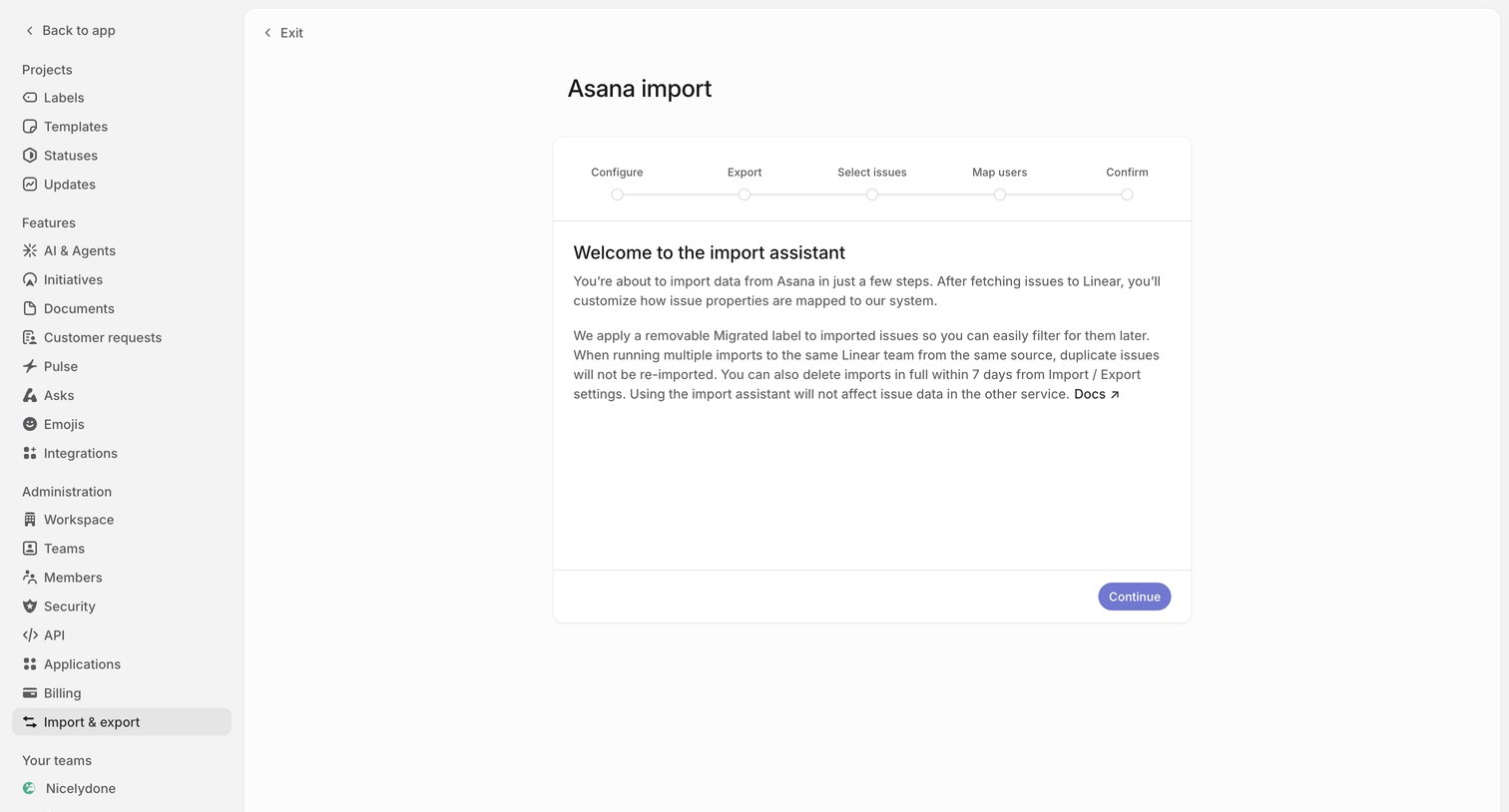Viewport: 1509px width, 812px height.
Task: Click the Customer requests icon
Action: 30,337
